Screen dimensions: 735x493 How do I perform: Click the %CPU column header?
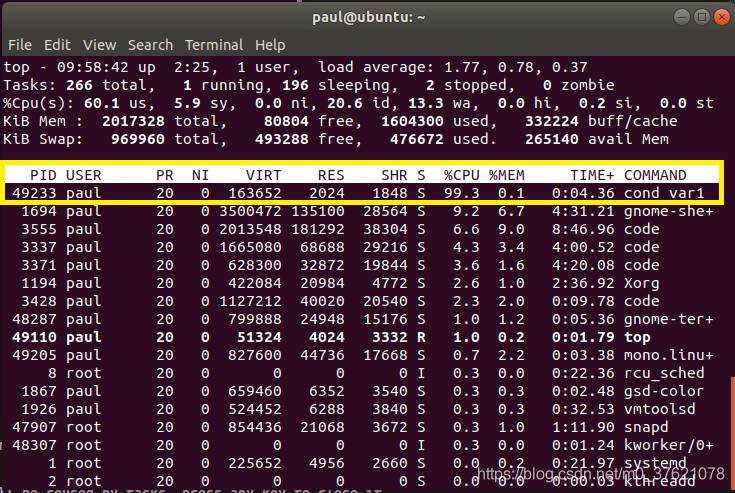(x=462, y=175)
